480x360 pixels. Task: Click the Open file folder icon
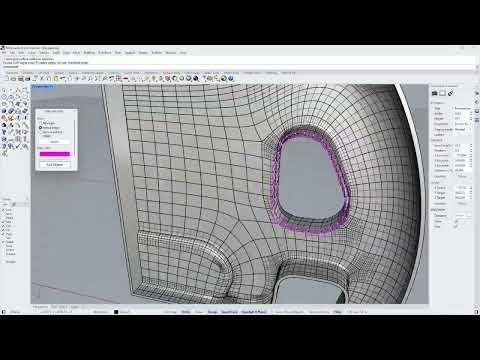coord(14,78)
